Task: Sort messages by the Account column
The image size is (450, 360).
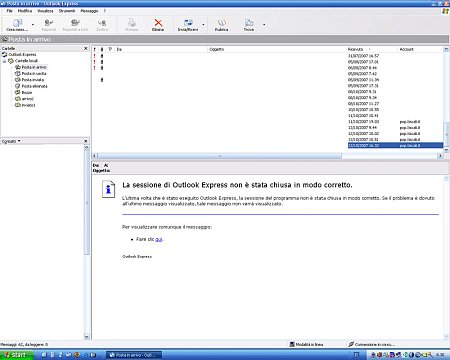Action: coord(421,49)
